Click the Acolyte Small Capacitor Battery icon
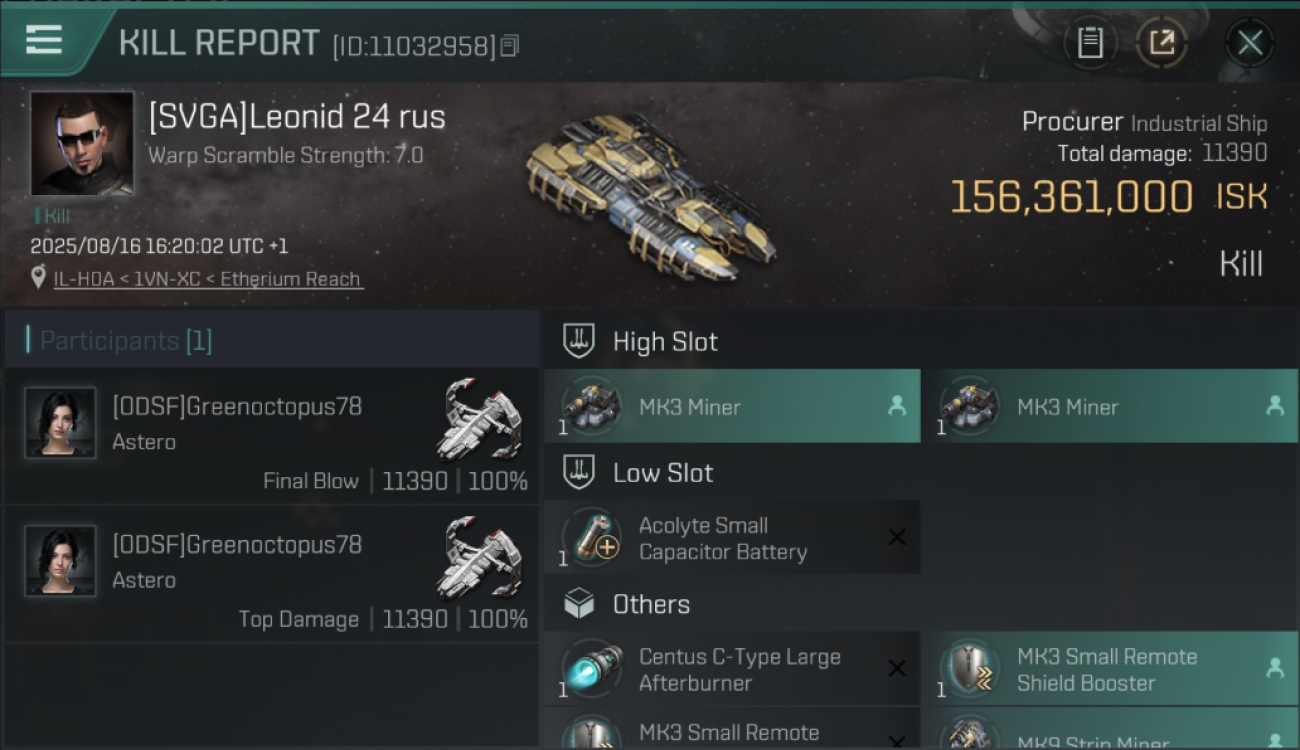The image size is (1300, 750). tap(591, 537)
